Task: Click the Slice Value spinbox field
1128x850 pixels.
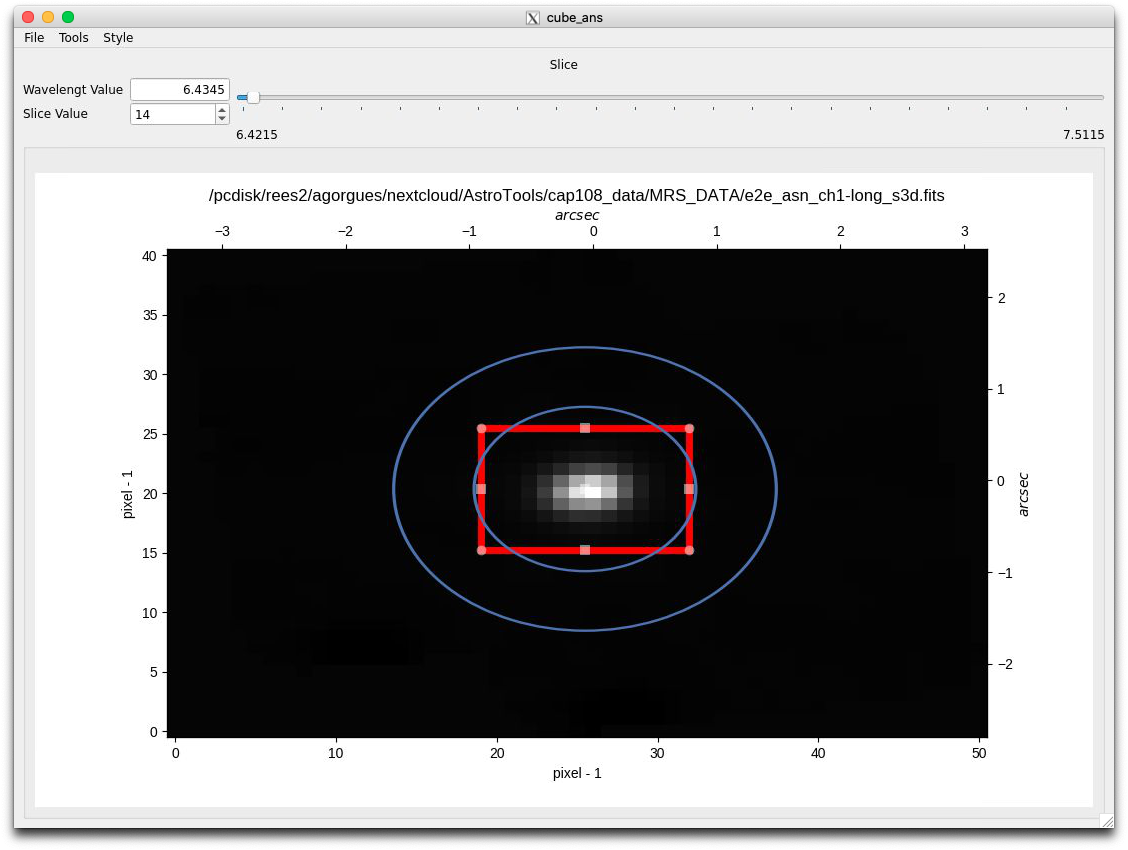Action: (x=173, y=114)
